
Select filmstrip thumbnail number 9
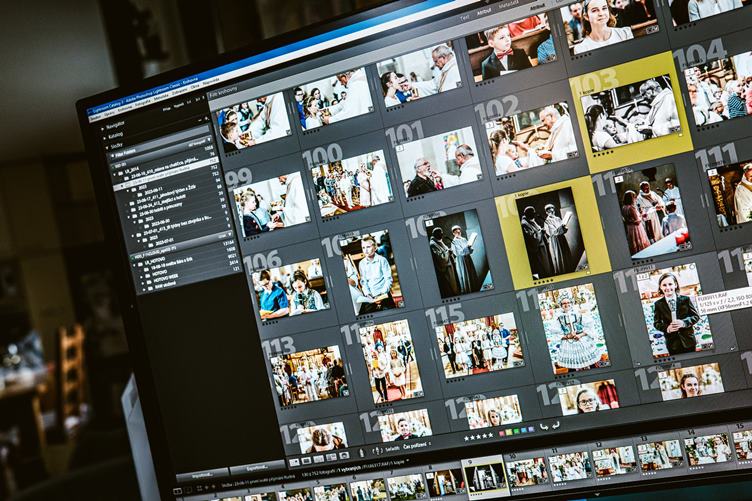tap(485, 477)
